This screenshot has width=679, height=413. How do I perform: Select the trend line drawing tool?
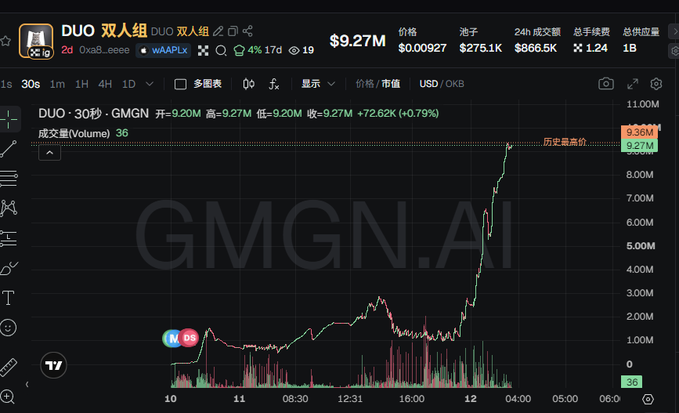(9, 148)
